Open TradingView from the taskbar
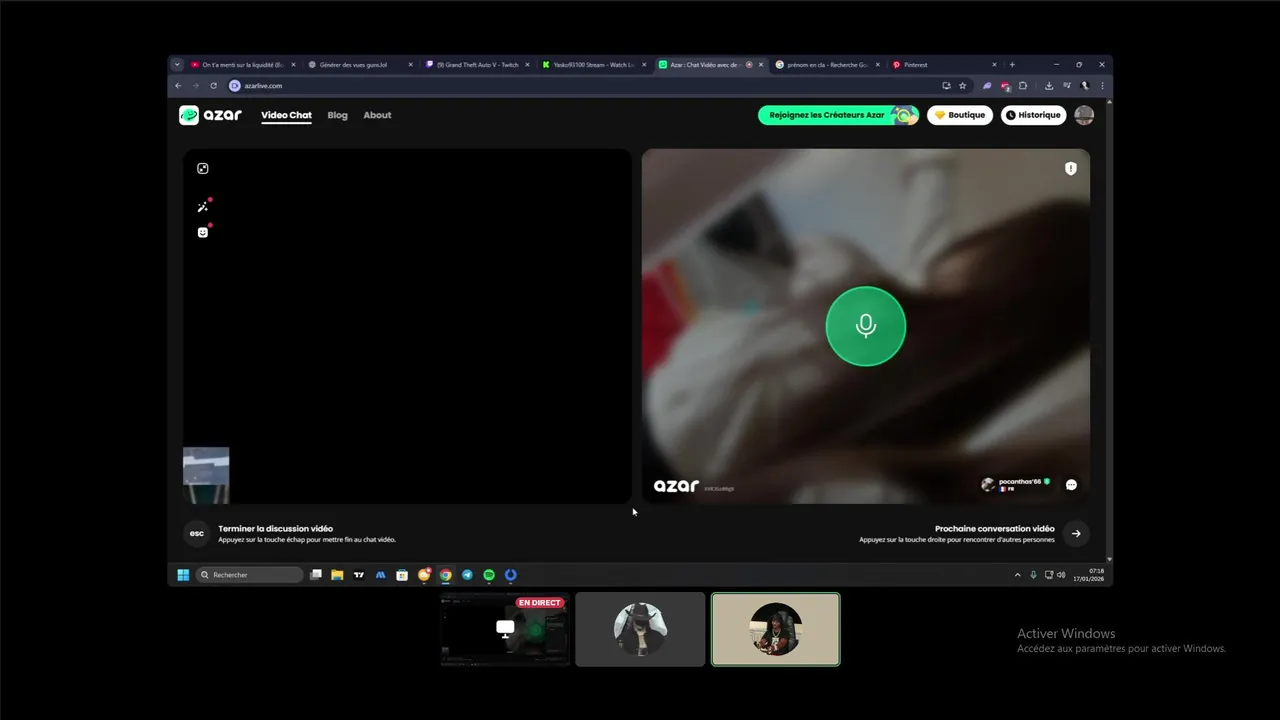 (359, 575)
